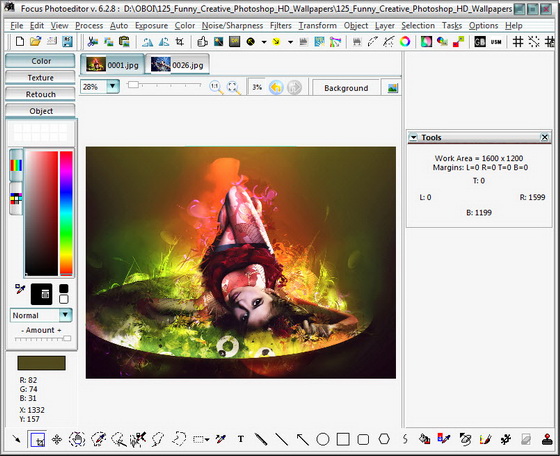
Task: Select the black foreground color box
Action: 64,289
